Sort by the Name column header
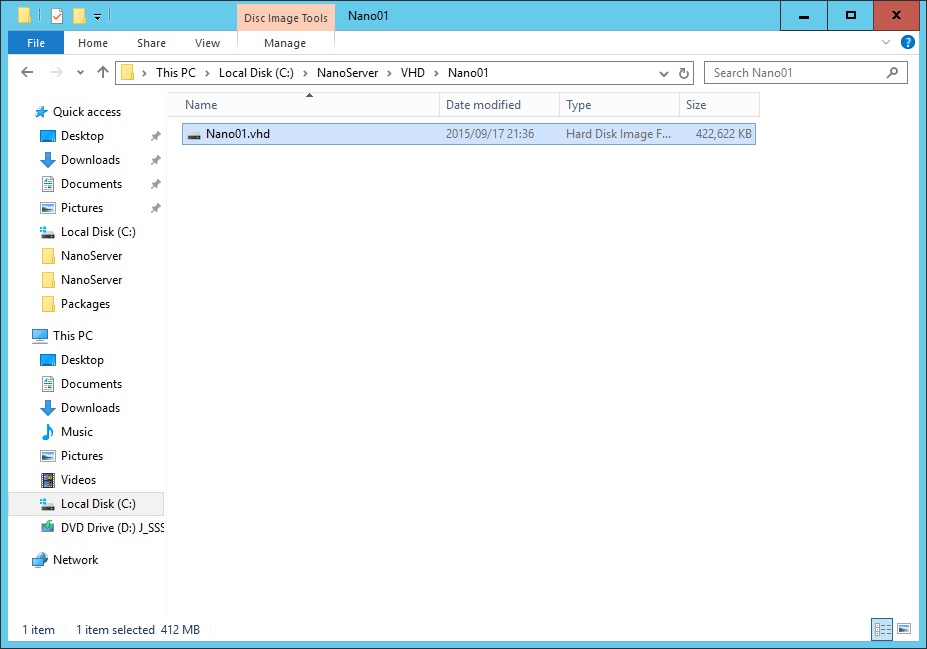927x649 pixels. pyautogui.click(x=303, y=105)
